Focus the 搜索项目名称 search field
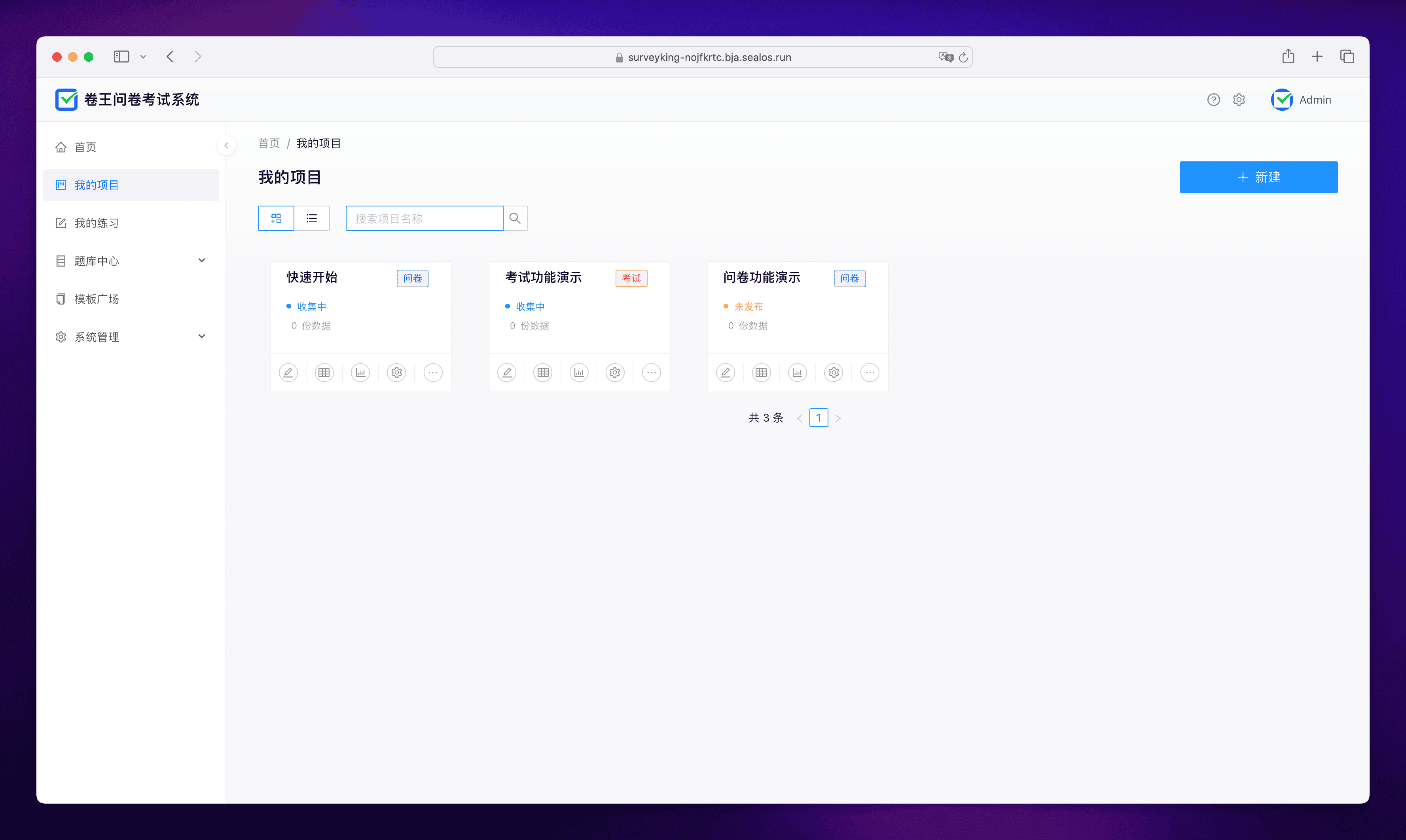This screenshot has width=1406, height=840. [424, 218]
